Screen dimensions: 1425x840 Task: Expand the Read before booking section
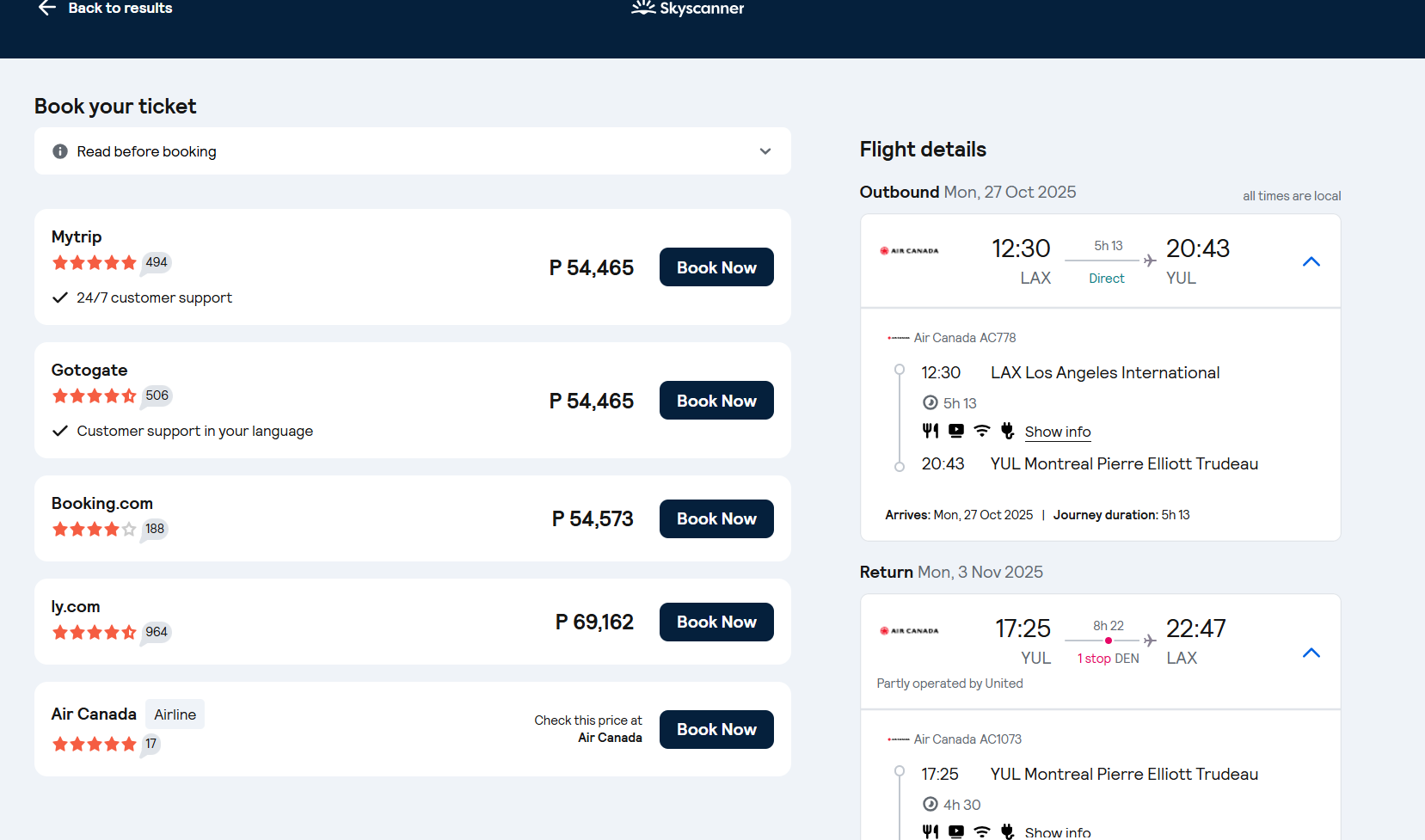click(765, 151)
